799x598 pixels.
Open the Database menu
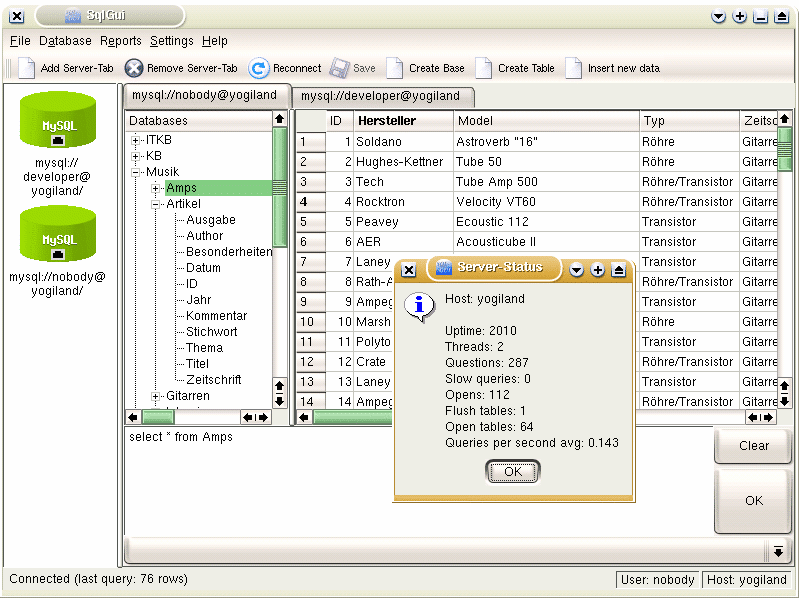(65, 41)
